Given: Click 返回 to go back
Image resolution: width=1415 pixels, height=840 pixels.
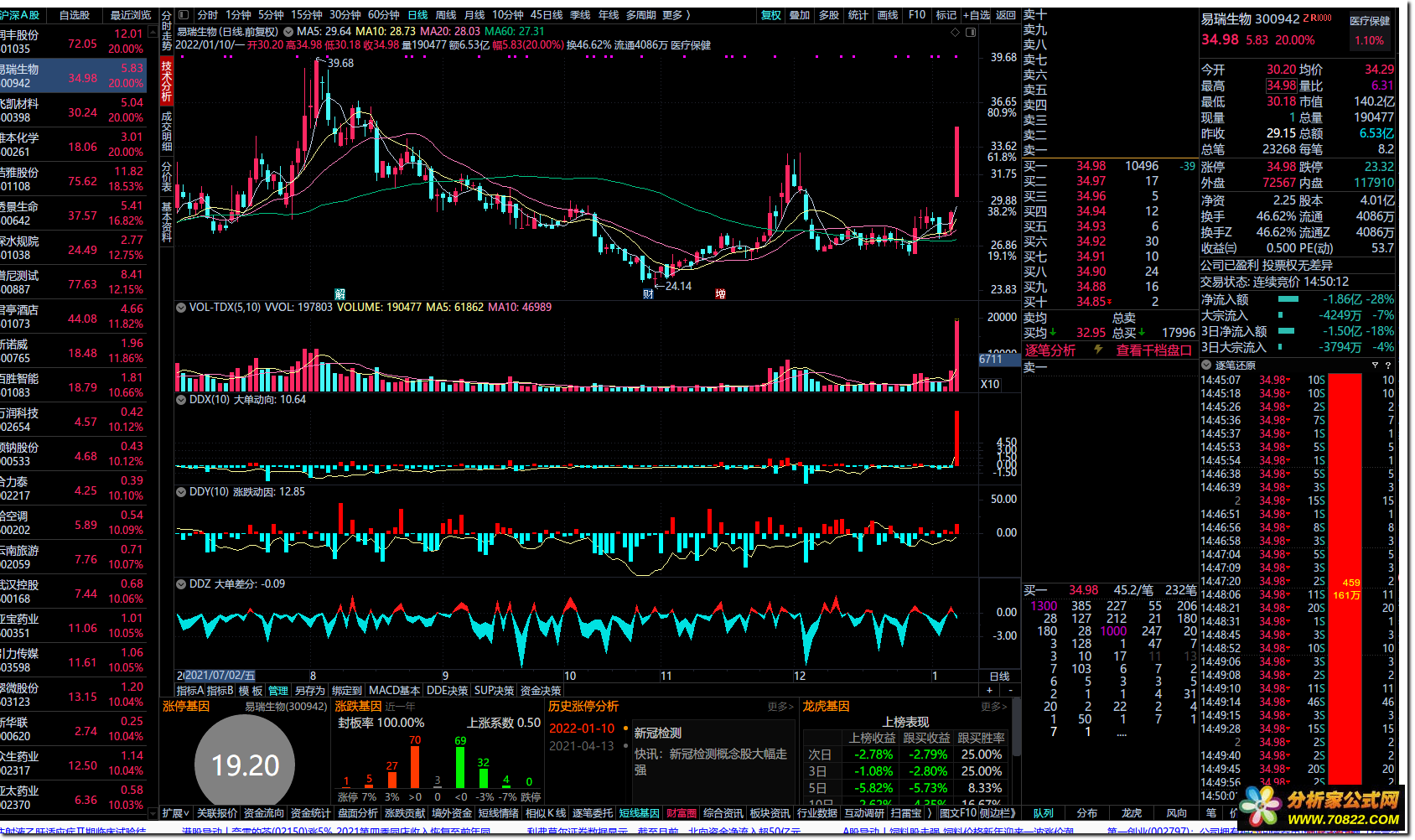Looking at the screenshot, I should [x=1006, y=15].
